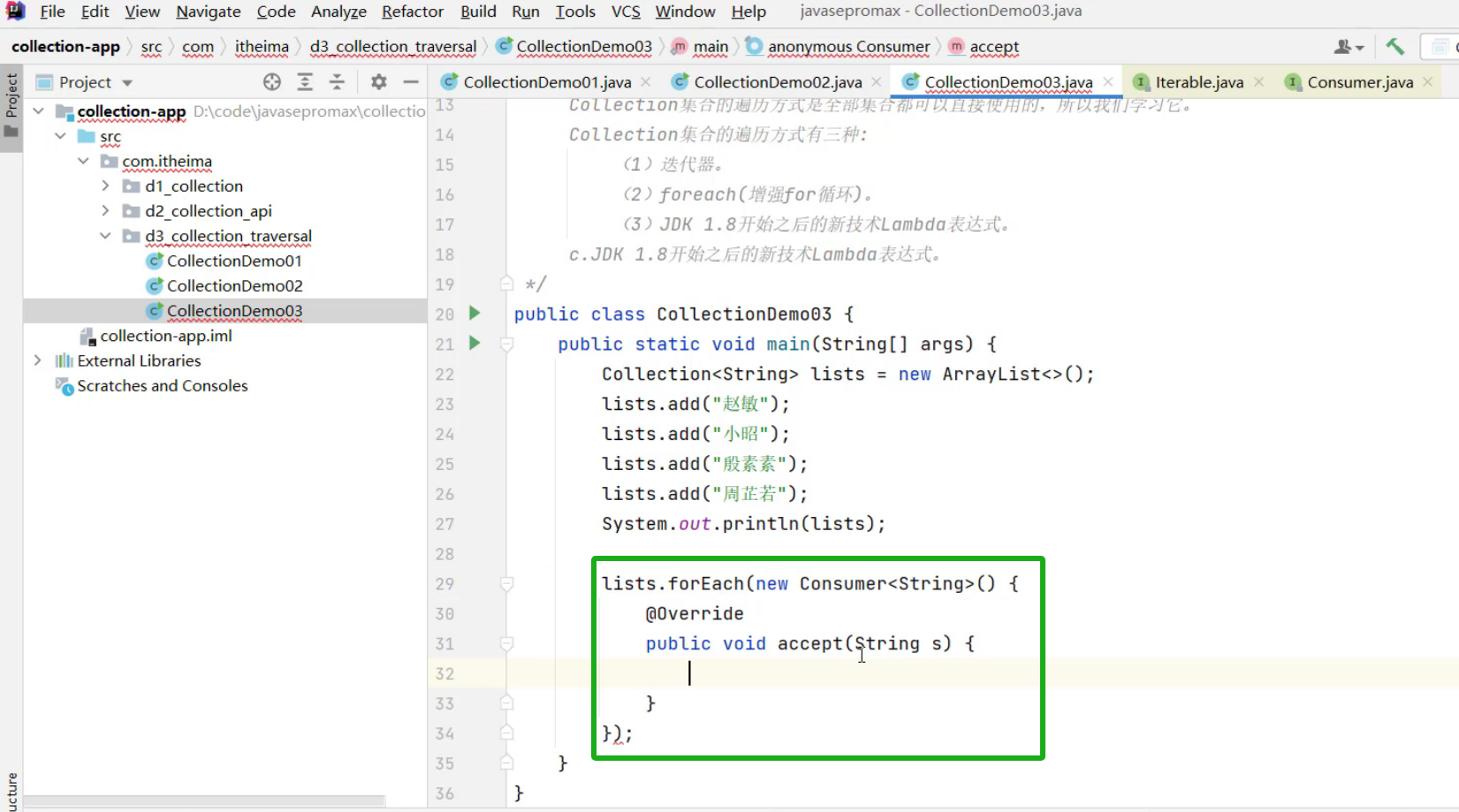Viewport: 1459px width, 812px height.
Task: Fold the forEach block on line 29
Action: click(506, 583)
